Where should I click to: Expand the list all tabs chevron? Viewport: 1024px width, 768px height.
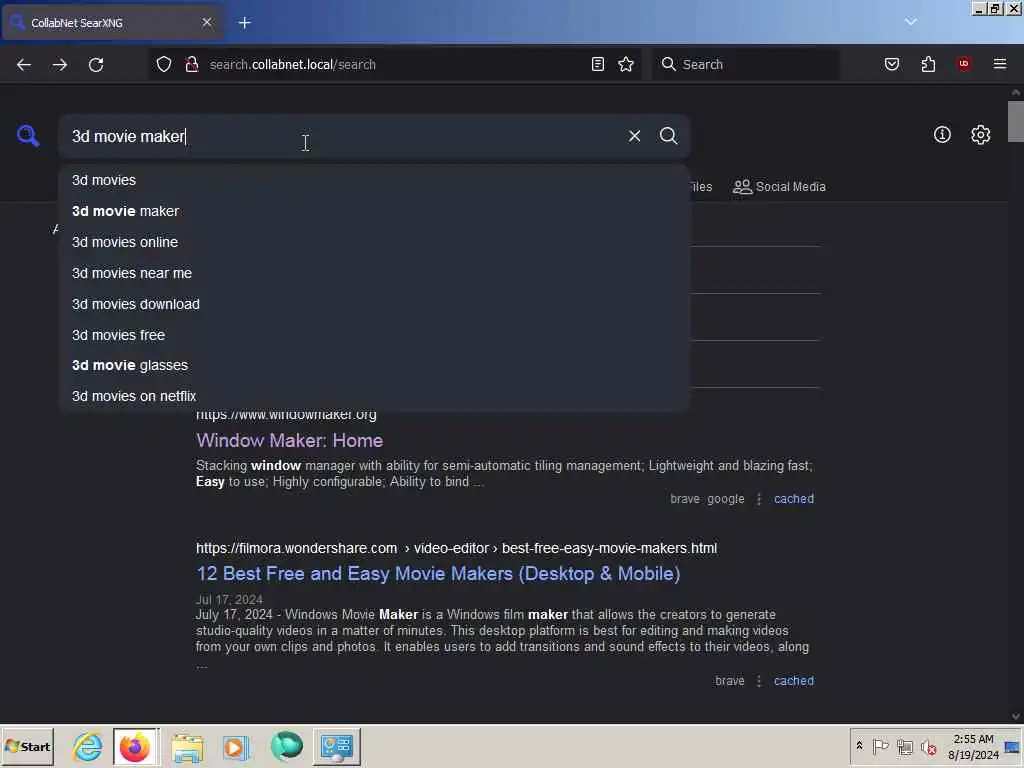(x=910, y=22)
